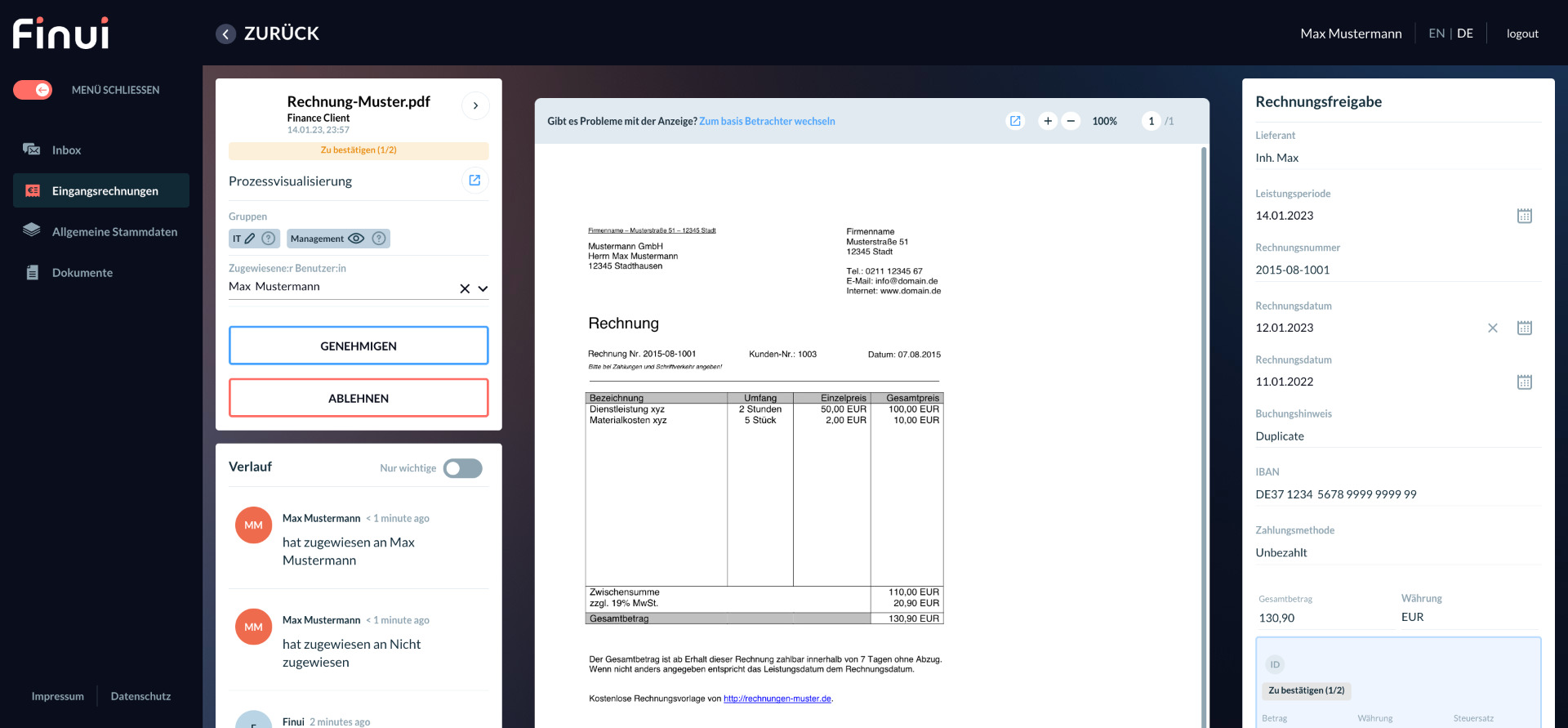Click the back arrow next to ZURÜCK
1568x728 pixels.
pyautogui.click(x=225, y=33)
